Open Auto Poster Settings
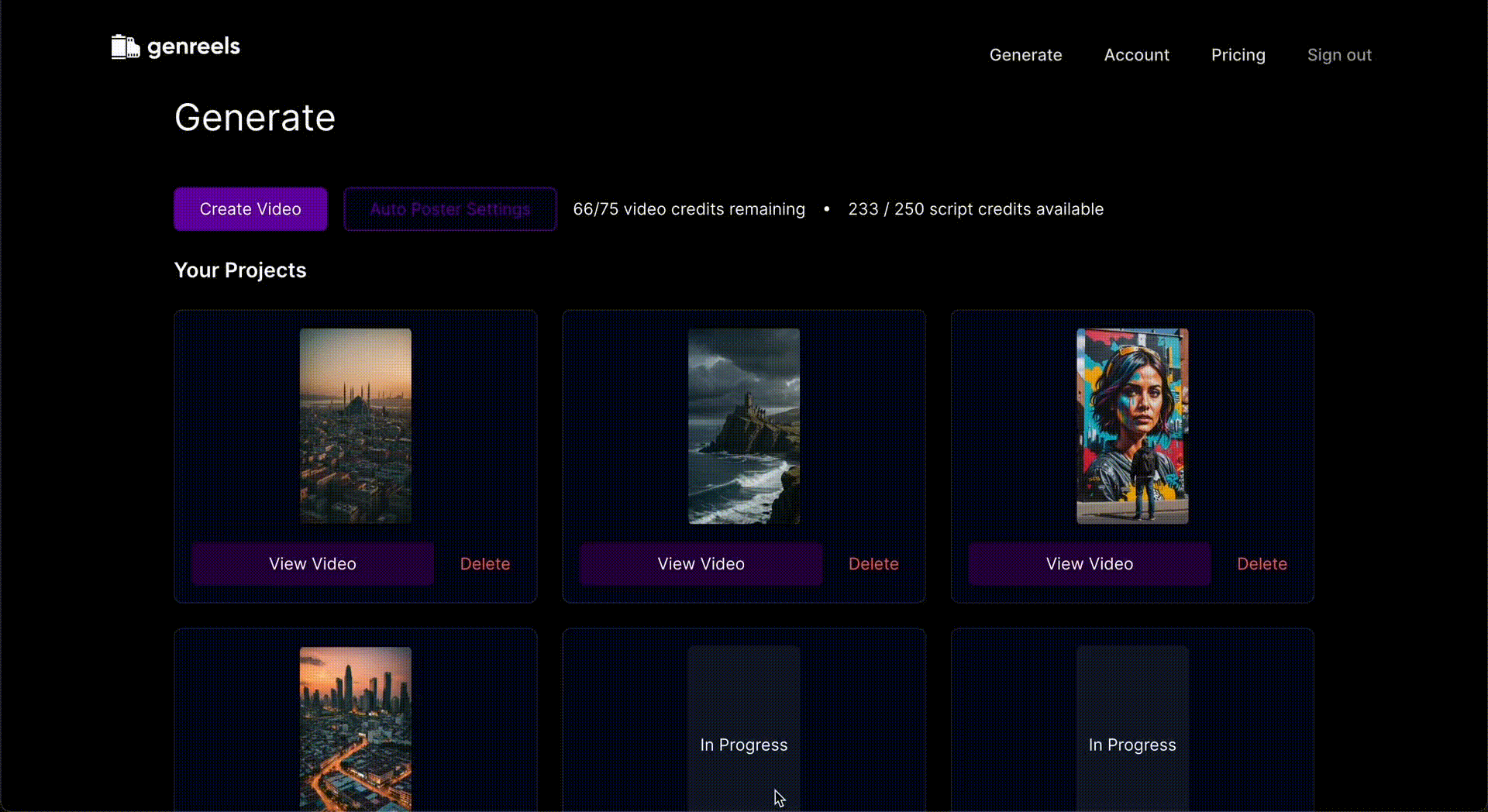The image size is (1488, 812). click(449, 209)
